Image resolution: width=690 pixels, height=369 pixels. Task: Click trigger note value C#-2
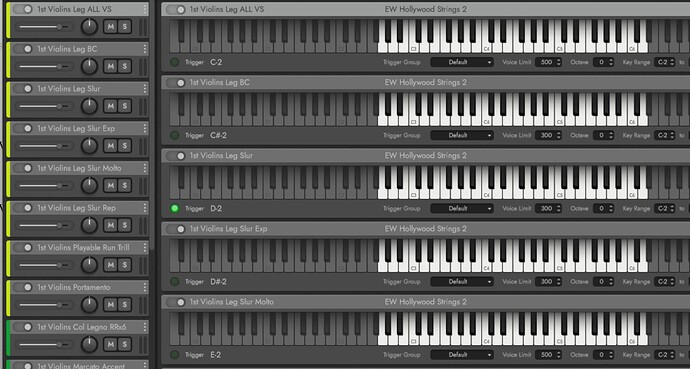tap(219, 135)
